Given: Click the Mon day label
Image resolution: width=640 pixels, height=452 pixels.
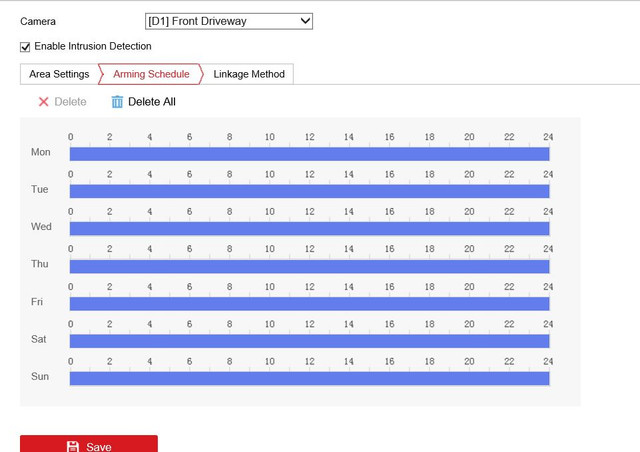Looking at the screenshot, I should coord(41,152).
